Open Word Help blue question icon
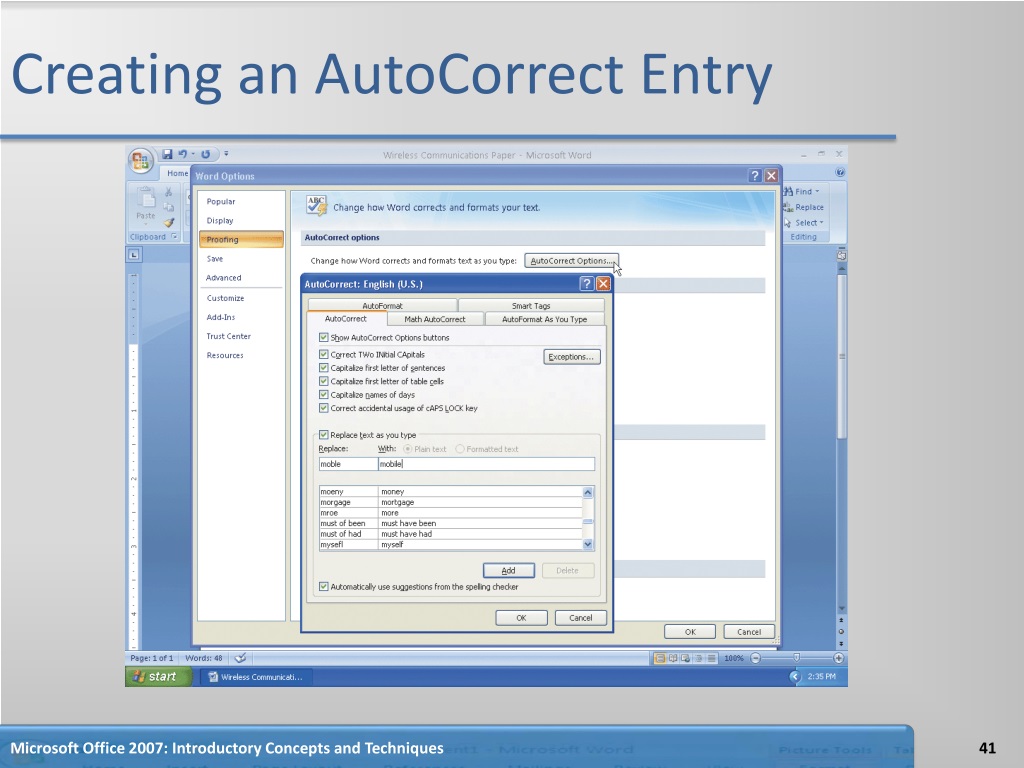Image resolution: width=1024 pixels, height=768 pixels. coord(840,172)
